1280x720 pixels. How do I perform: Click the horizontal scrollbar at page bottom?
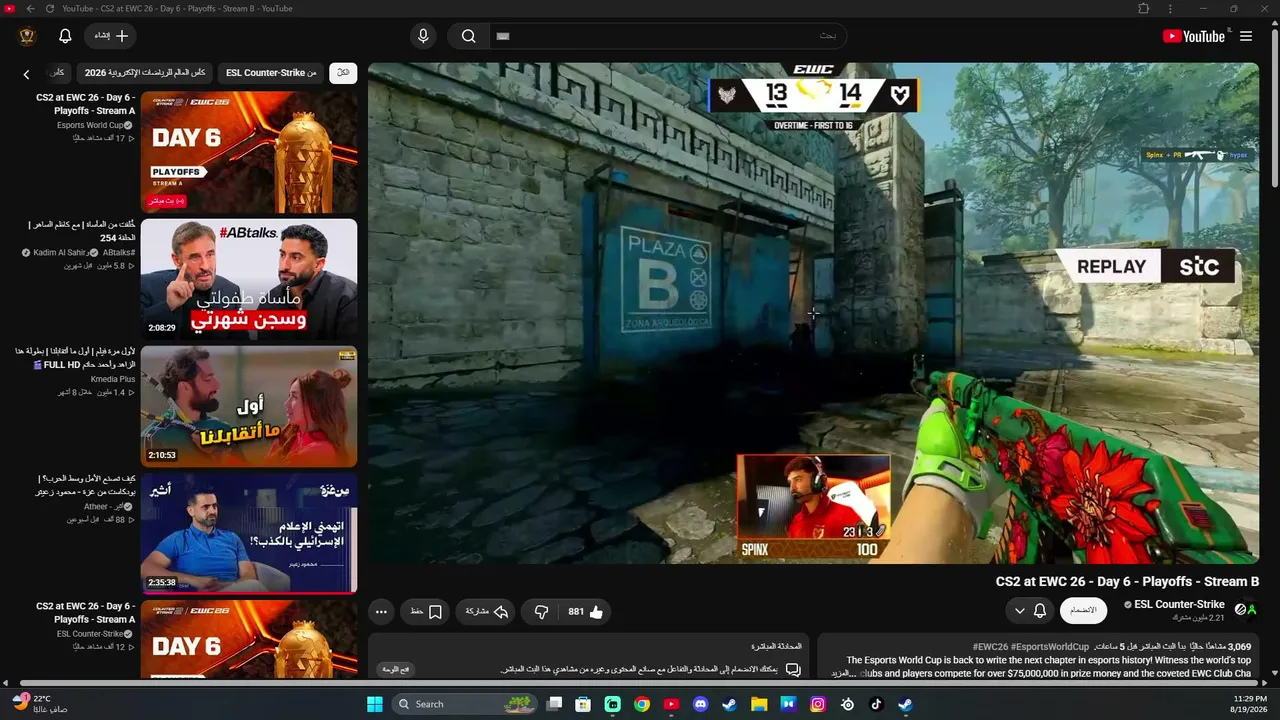640,683
